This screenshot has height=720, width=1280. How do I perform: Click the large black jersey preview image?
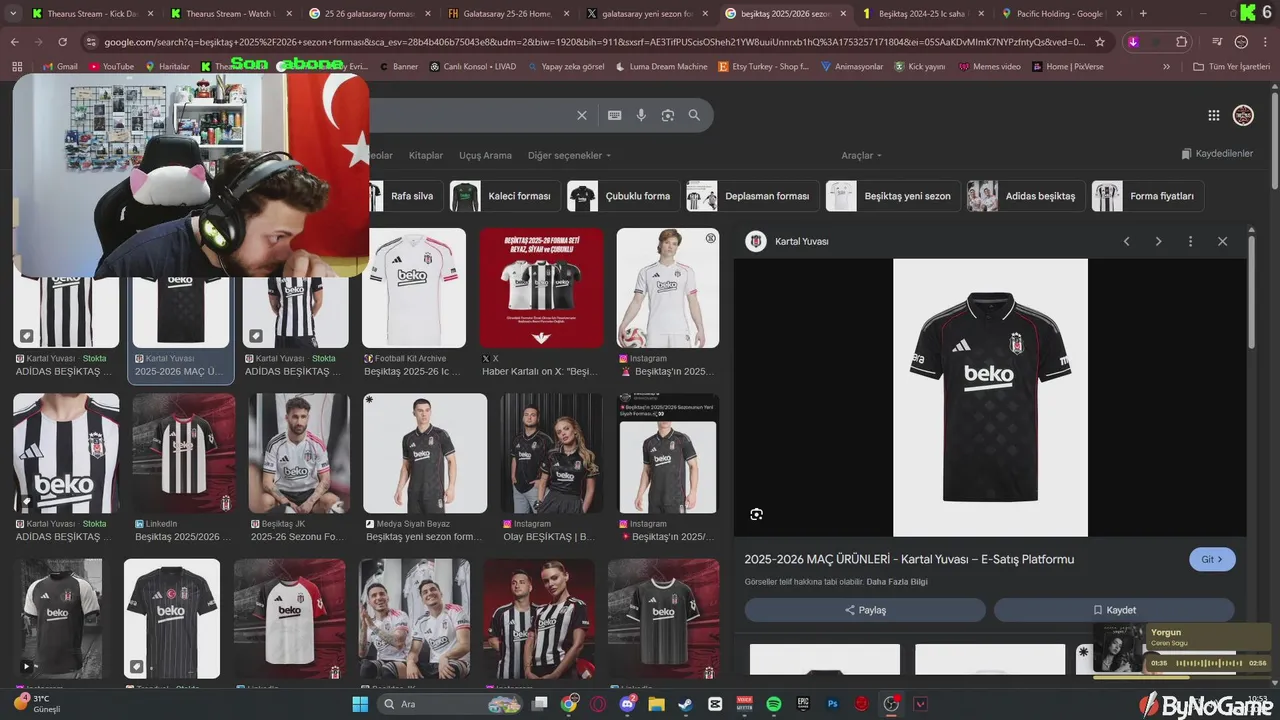[990, 397]
